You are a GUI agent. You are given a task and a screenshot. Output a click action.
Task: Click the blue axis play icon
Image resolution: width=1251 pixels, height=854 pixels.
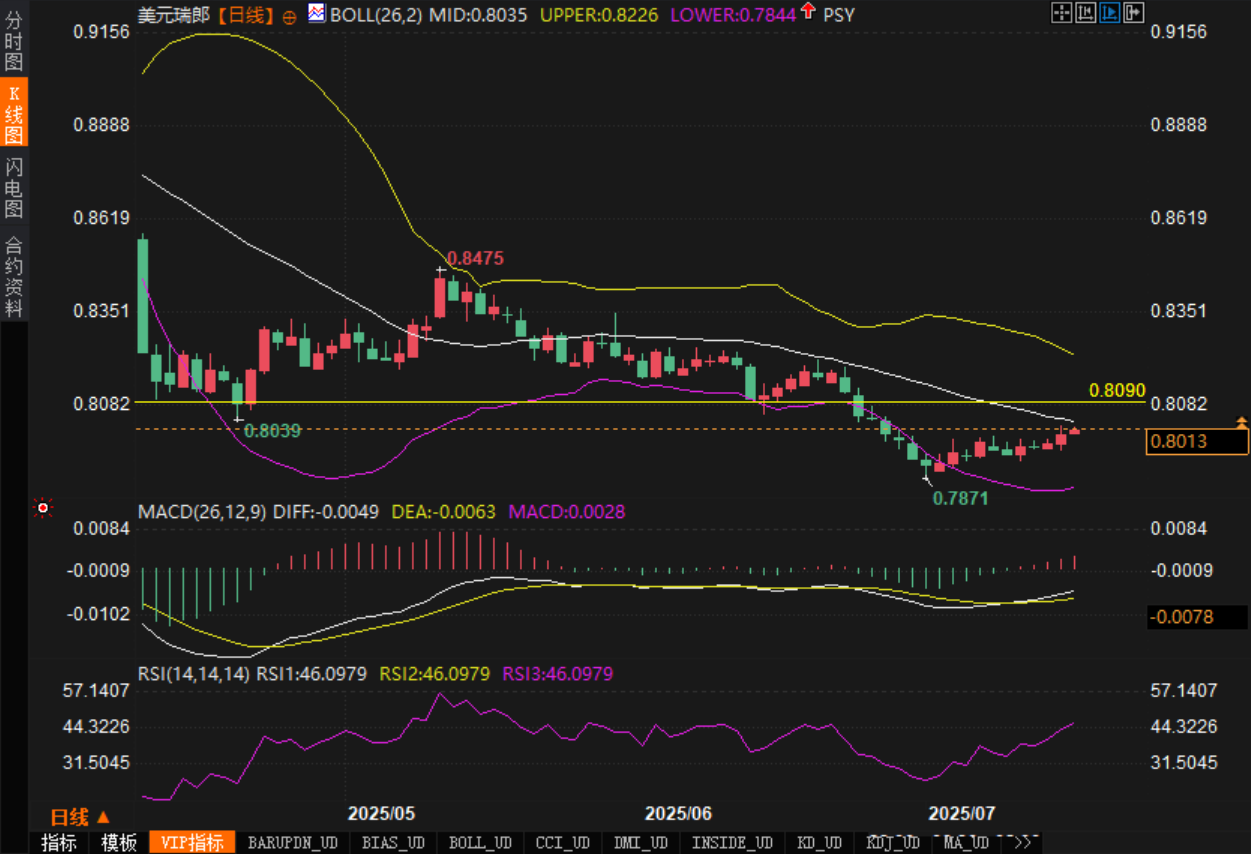1109,12
